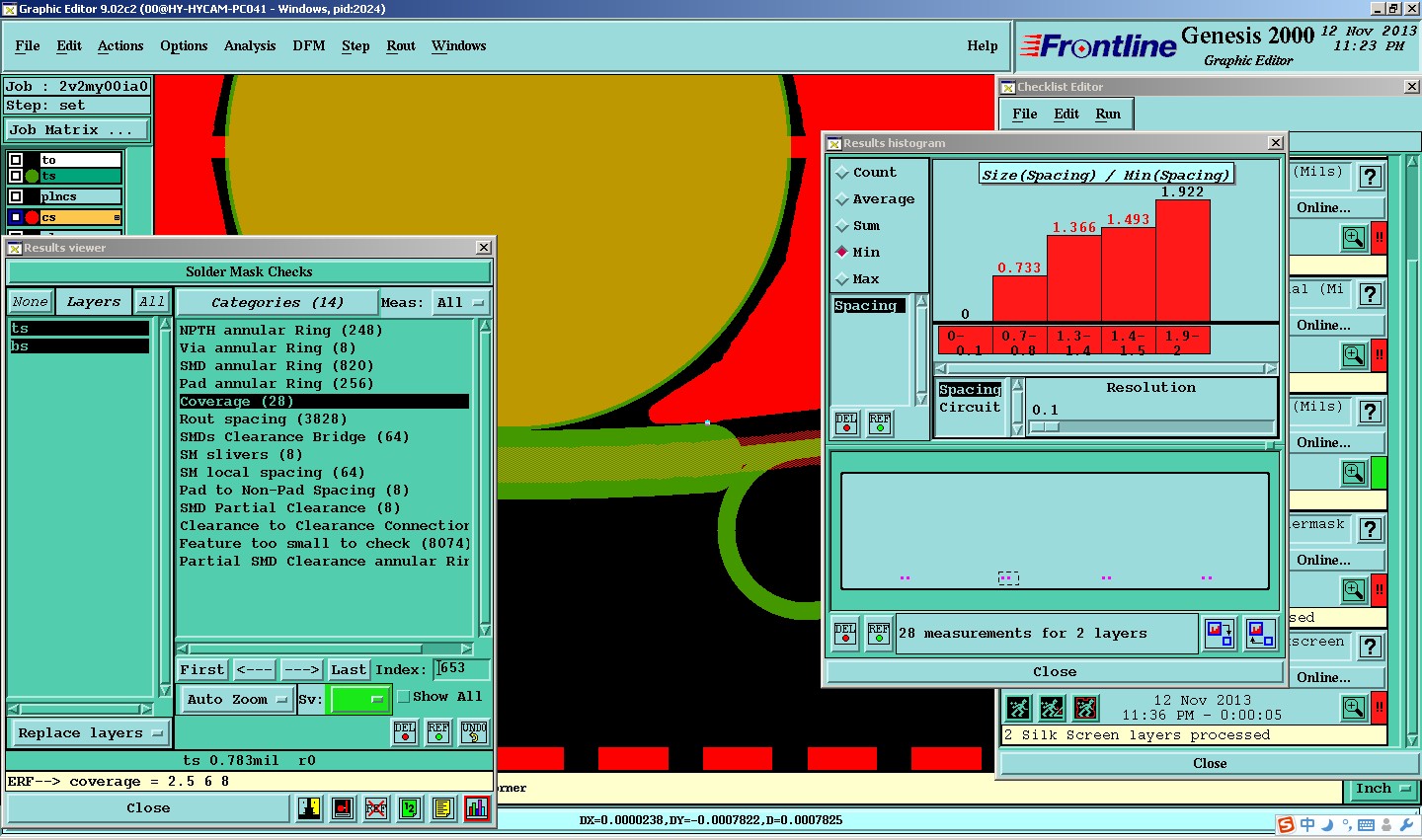Screen dimensions: 1422x840
Task: Open the green Sv dropdown
Action: point(359,700)
